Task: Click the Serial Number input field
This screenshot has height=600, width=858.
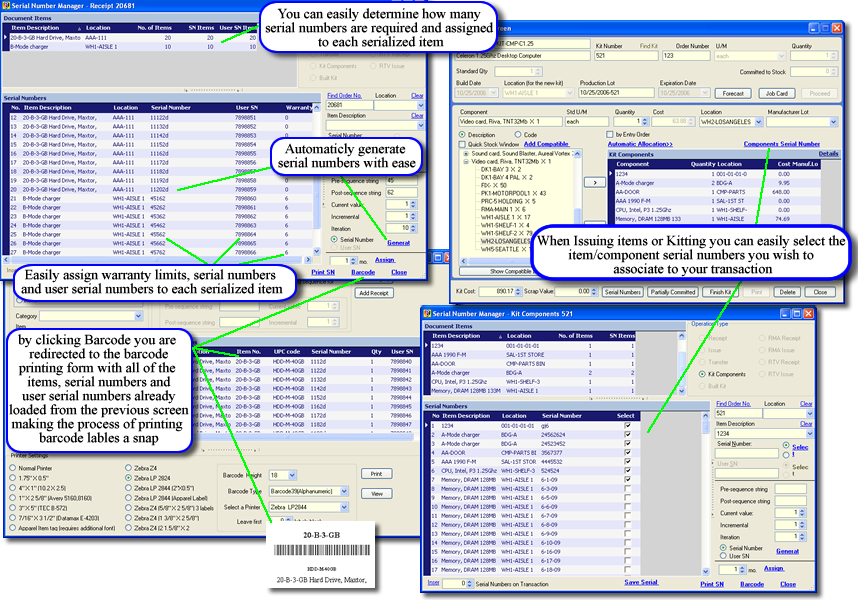Action: pos(747,455)
